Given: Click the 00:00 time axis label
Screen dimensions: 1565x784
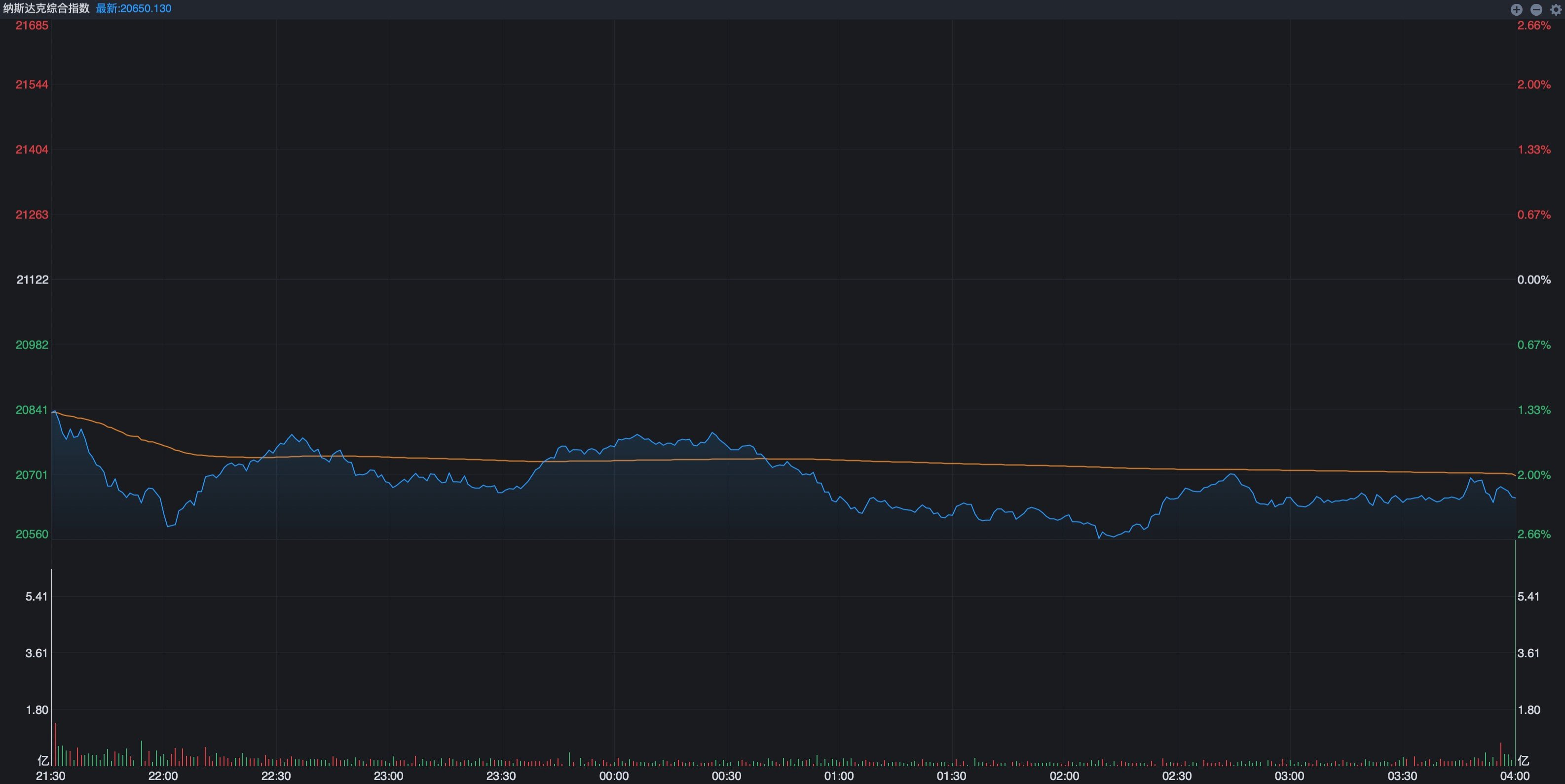Looking at the screenshot, I should (x=614, y=776).
